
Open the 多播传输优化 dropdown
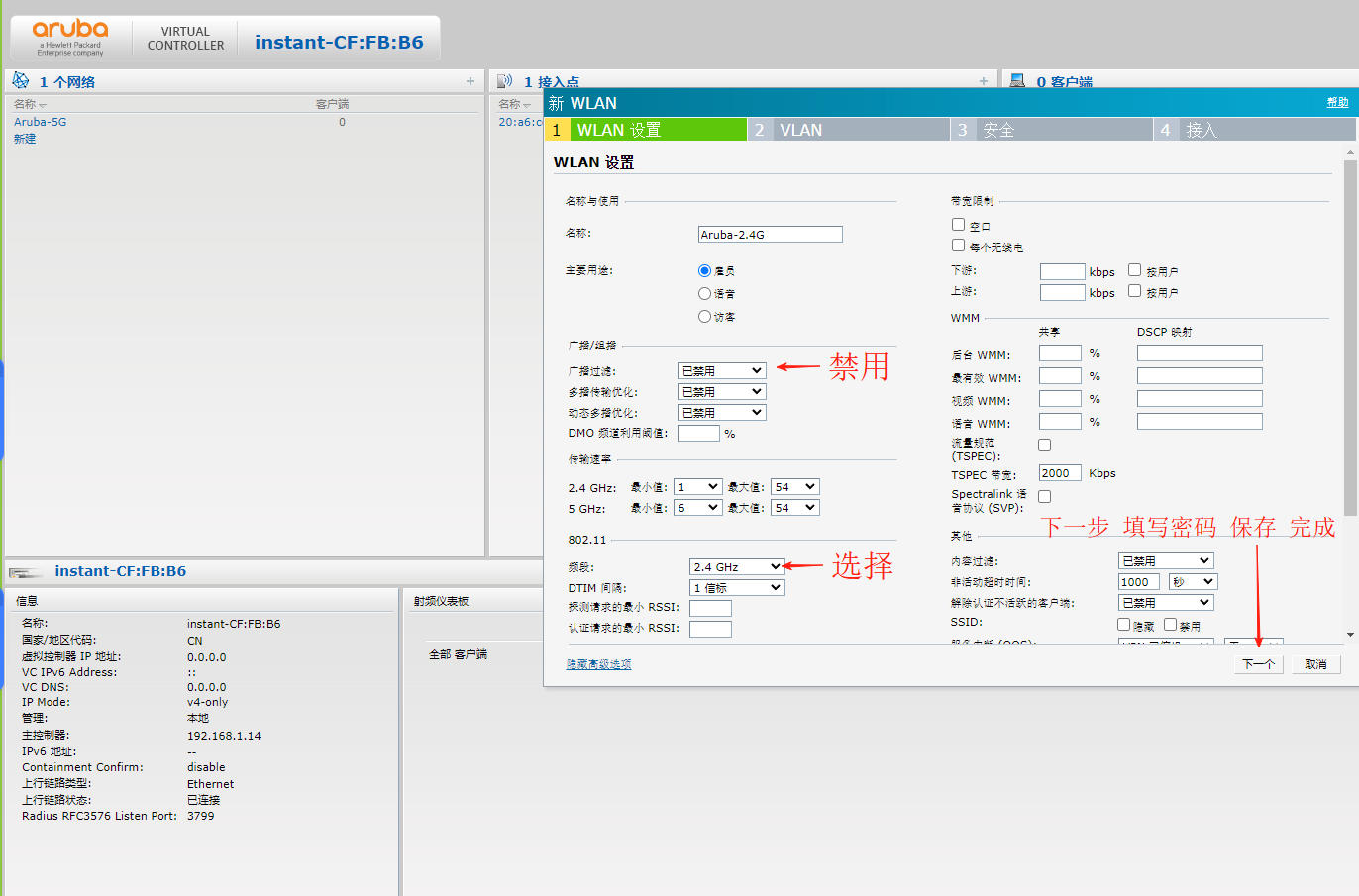[x=722, y=391]
